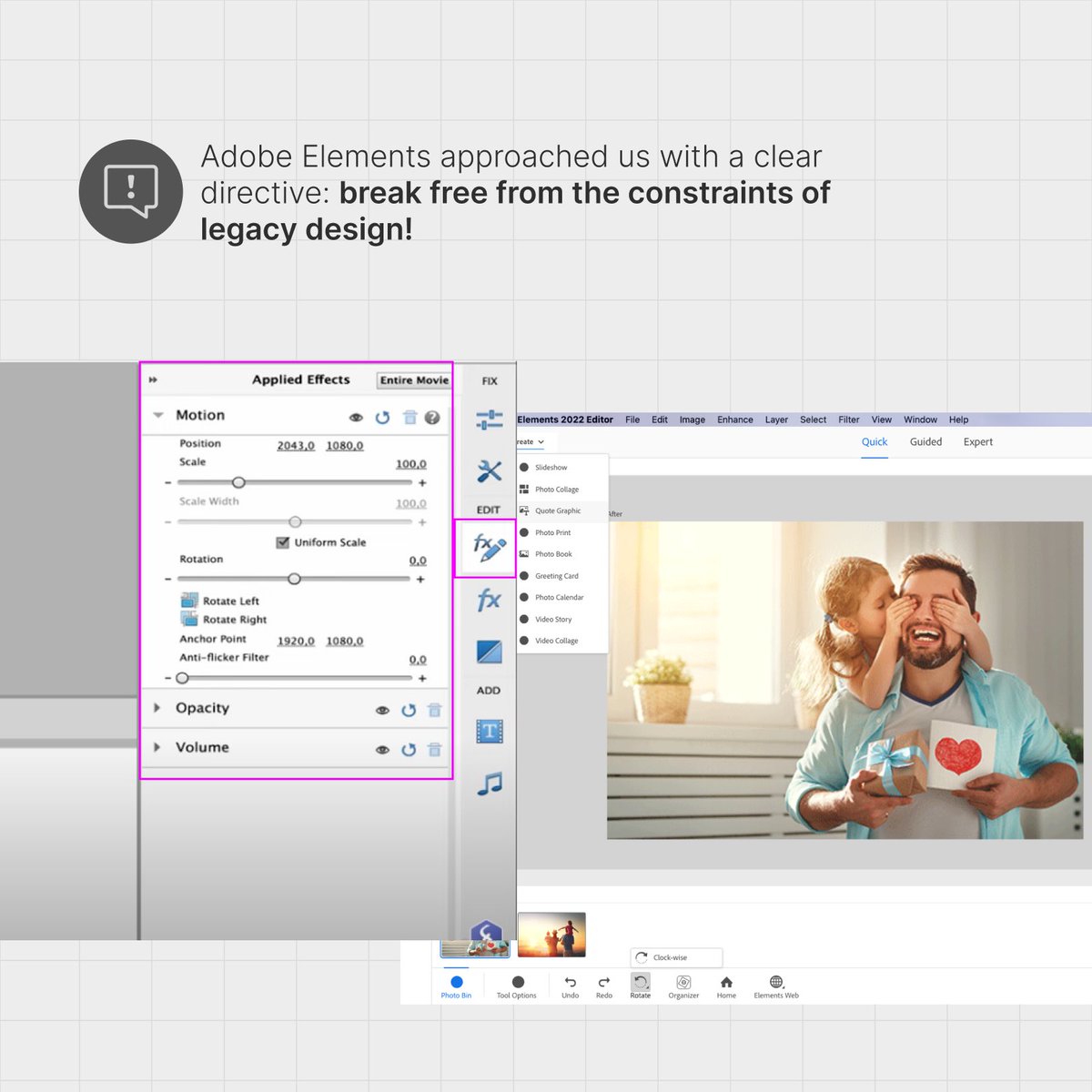
Task: Uncheck the Uniform Scale checkbox
Action: [282, 541]
